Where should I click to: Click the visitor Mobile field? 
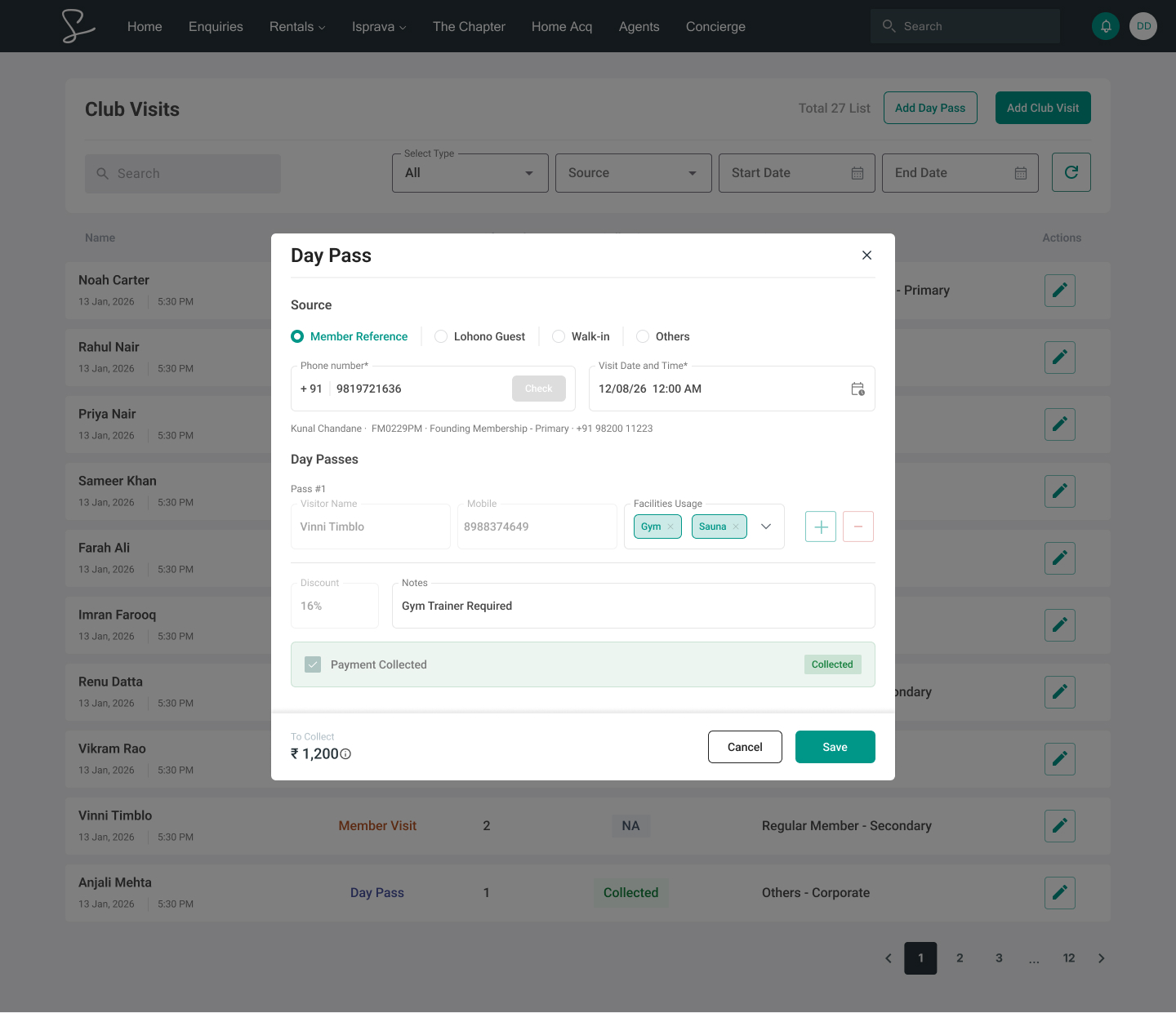[537, 526]
